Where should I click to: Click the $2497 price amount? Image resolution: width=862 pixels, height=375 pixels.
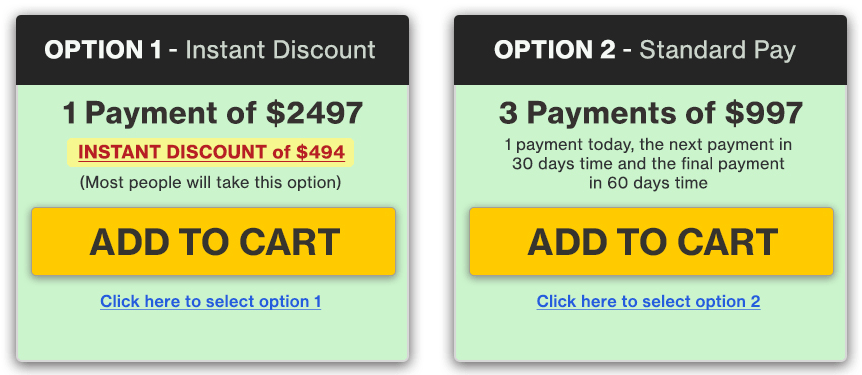314,113
